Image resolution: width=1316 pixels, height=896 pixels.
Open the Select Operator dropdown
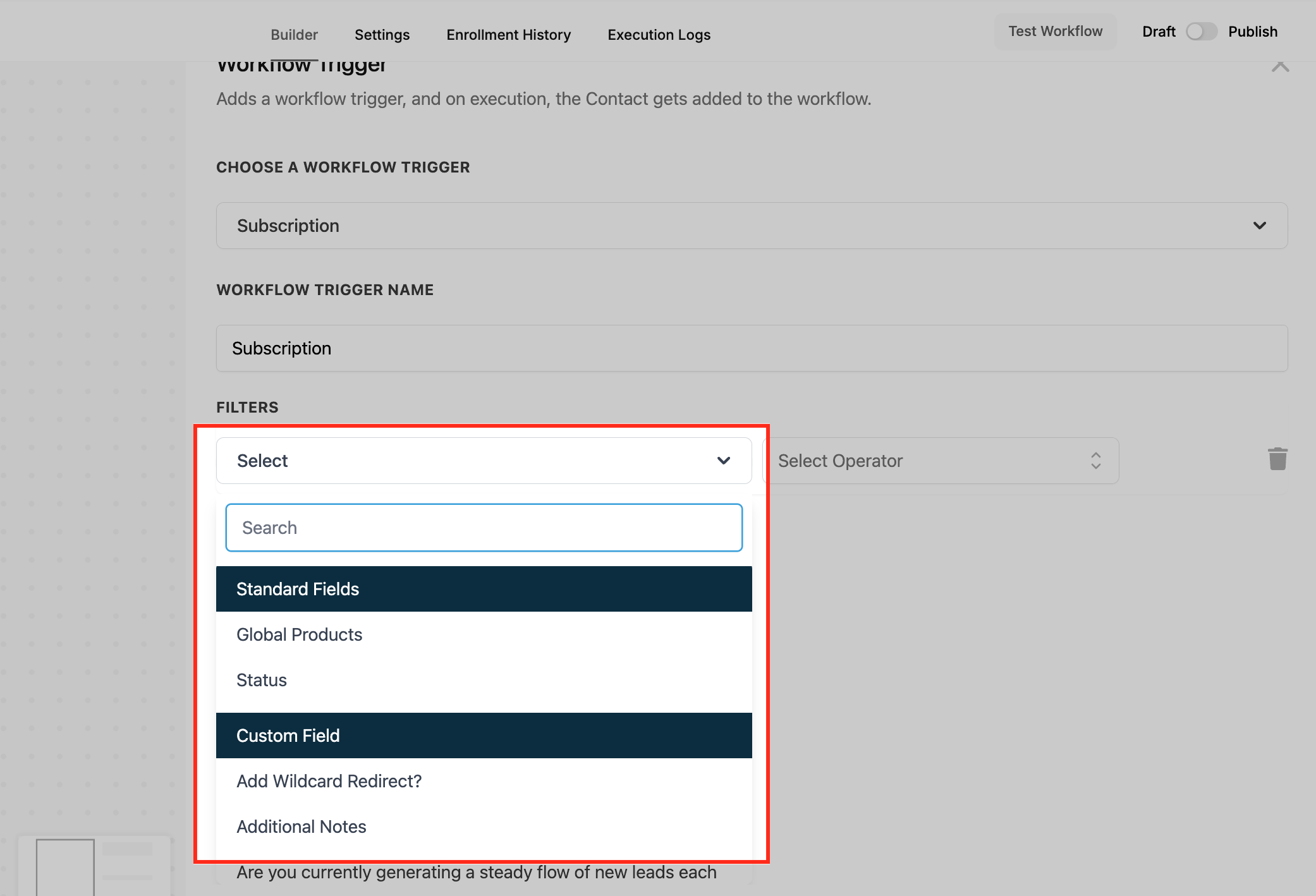941,461
